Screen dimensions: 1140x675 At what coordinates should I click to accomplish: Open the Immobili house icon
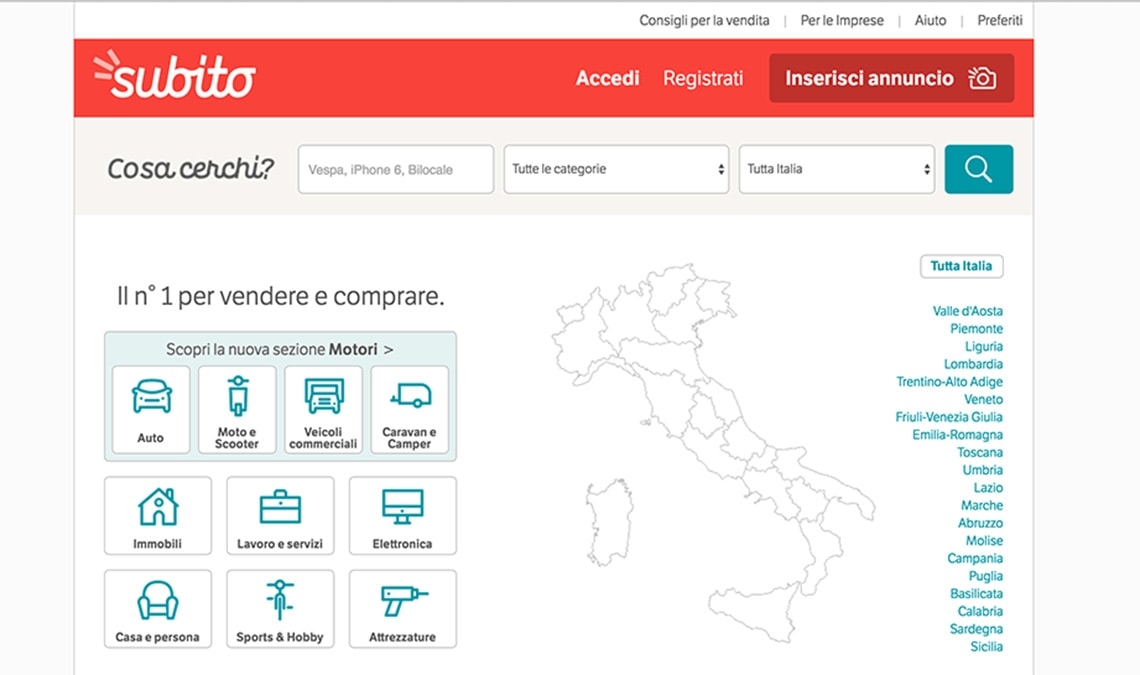[158, 506]
